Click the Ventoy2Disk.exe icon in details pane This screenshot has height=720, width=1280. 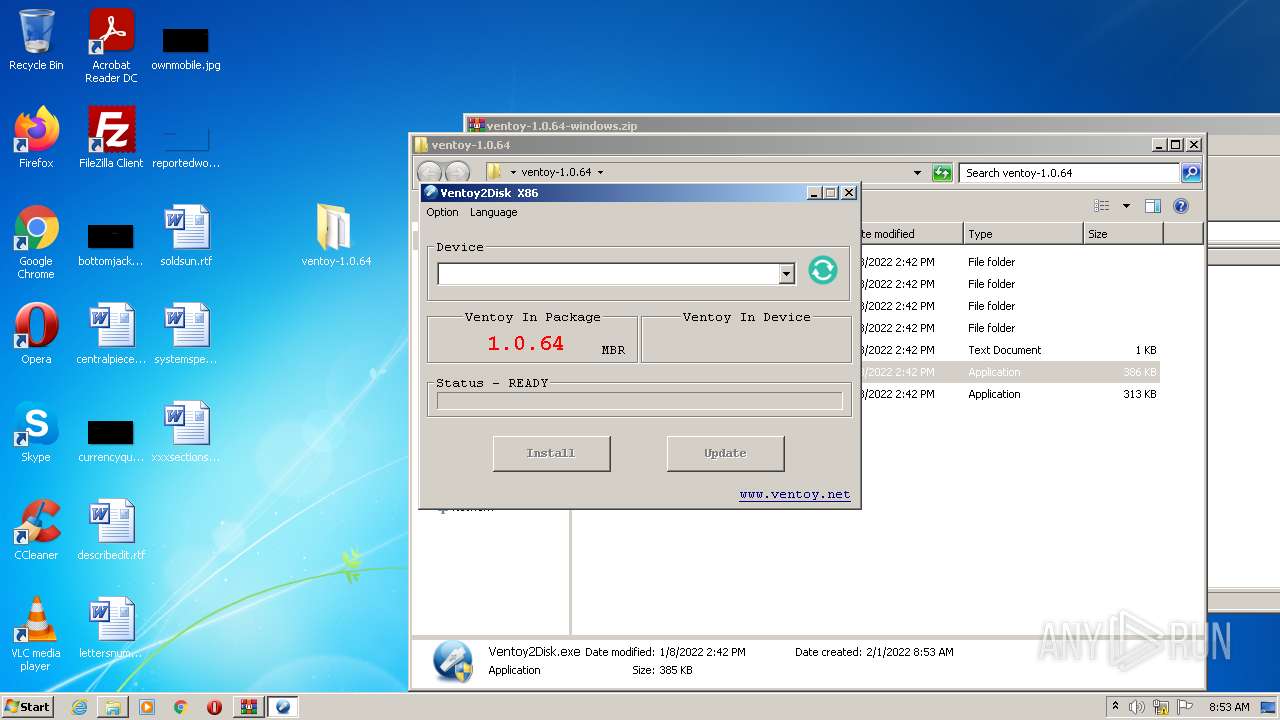452,661
